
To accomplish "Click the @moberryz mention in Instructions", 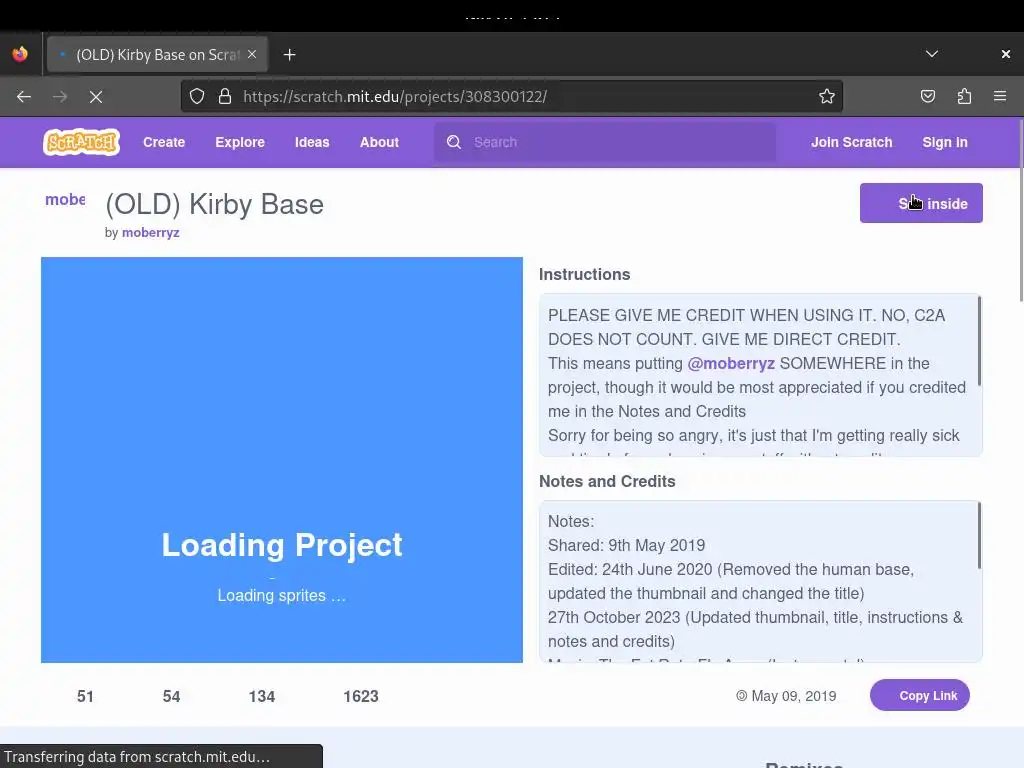I will click(731, 363).
